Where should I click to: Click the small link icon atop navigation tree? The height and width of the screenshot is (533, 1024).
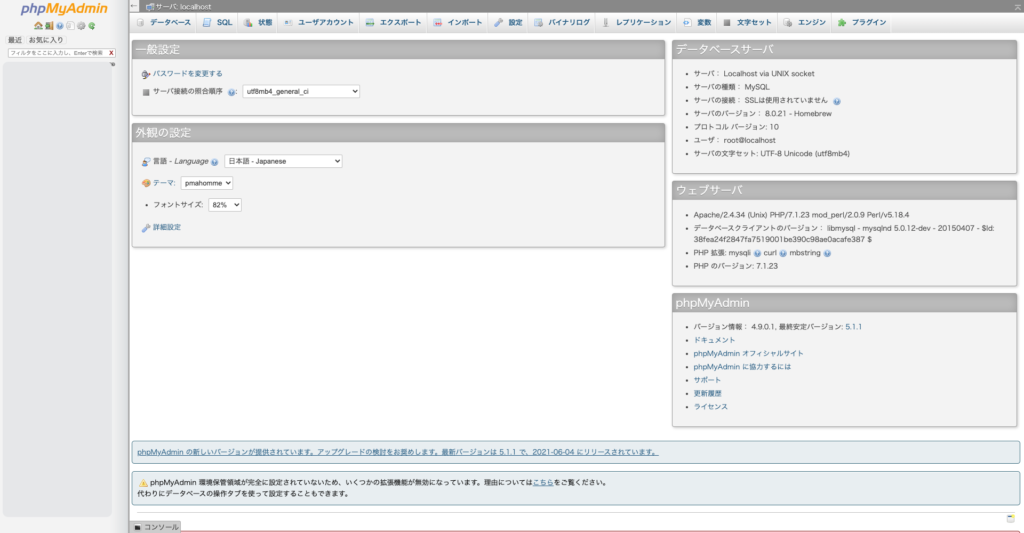coord(112,64)
